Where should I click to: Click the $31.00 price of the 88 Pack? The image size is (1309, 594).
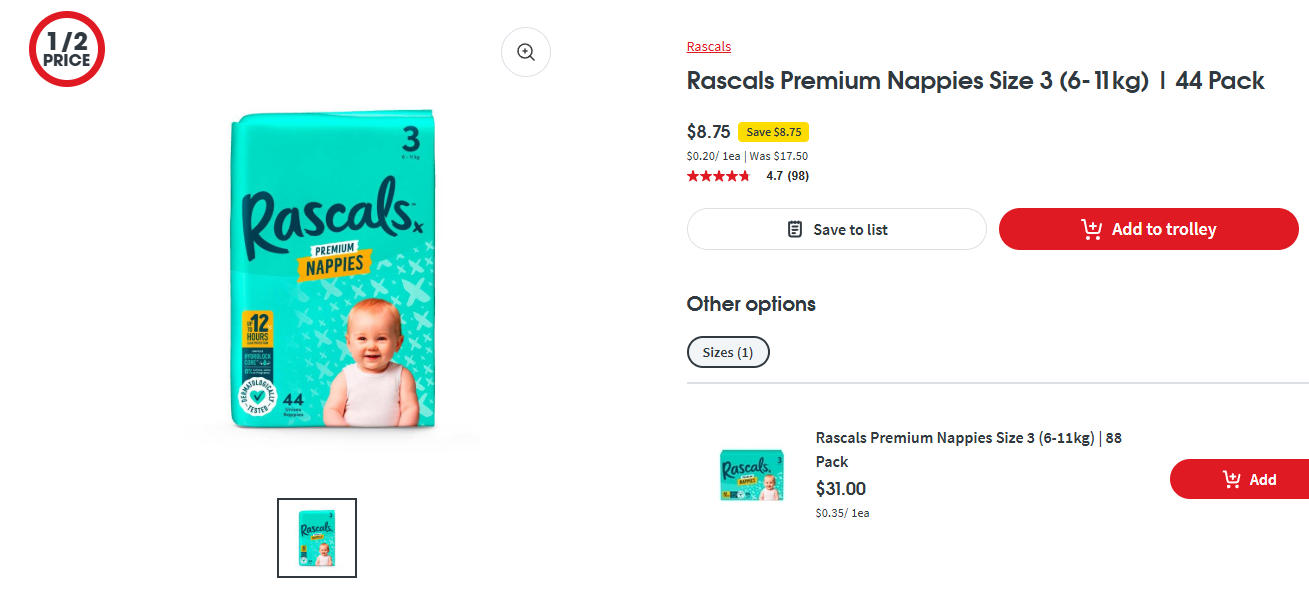(x=841, y=489)
